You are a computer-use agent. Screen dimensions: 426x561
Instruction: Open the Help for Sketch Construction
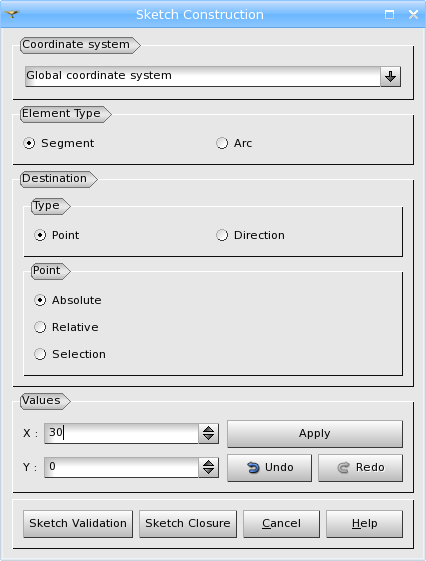364,523
